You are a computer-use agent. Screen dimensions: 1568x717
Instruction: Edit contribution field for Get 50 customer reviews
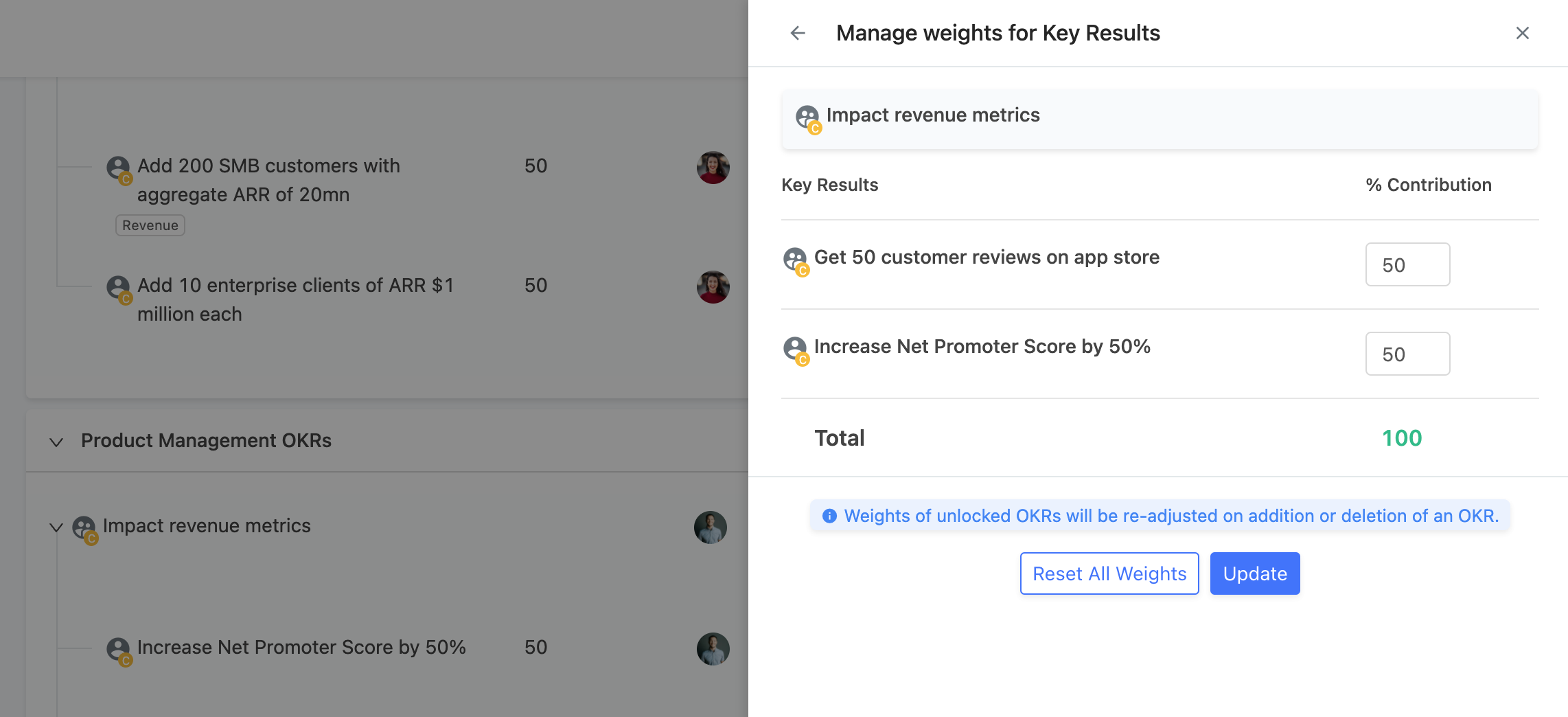pyautogui.click(x=1407, y=264)
